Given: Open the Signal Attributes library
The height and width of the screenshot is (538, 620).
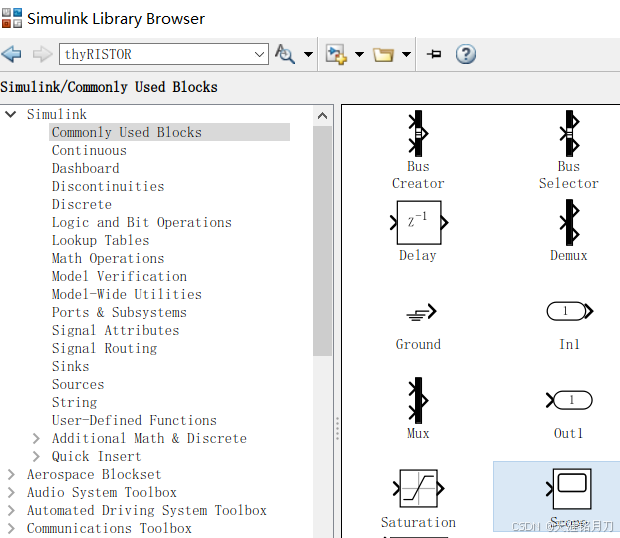Looking at the screenshot, I should coord(115,330).
